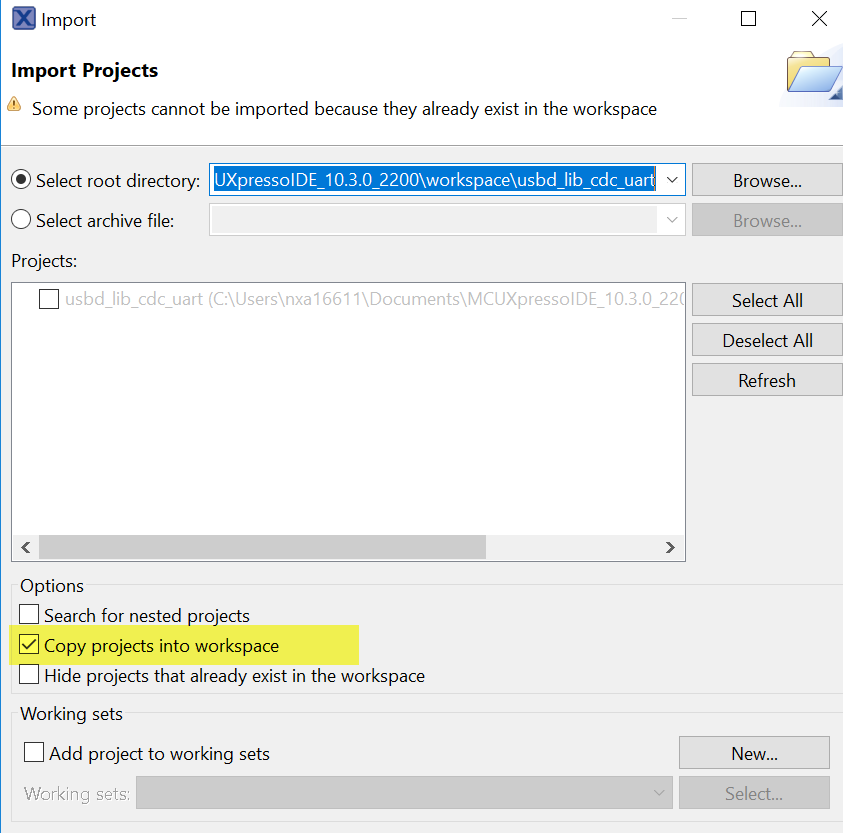843x833 pixels.
Task: Click Select All projects button
Action: click(767, 300)
